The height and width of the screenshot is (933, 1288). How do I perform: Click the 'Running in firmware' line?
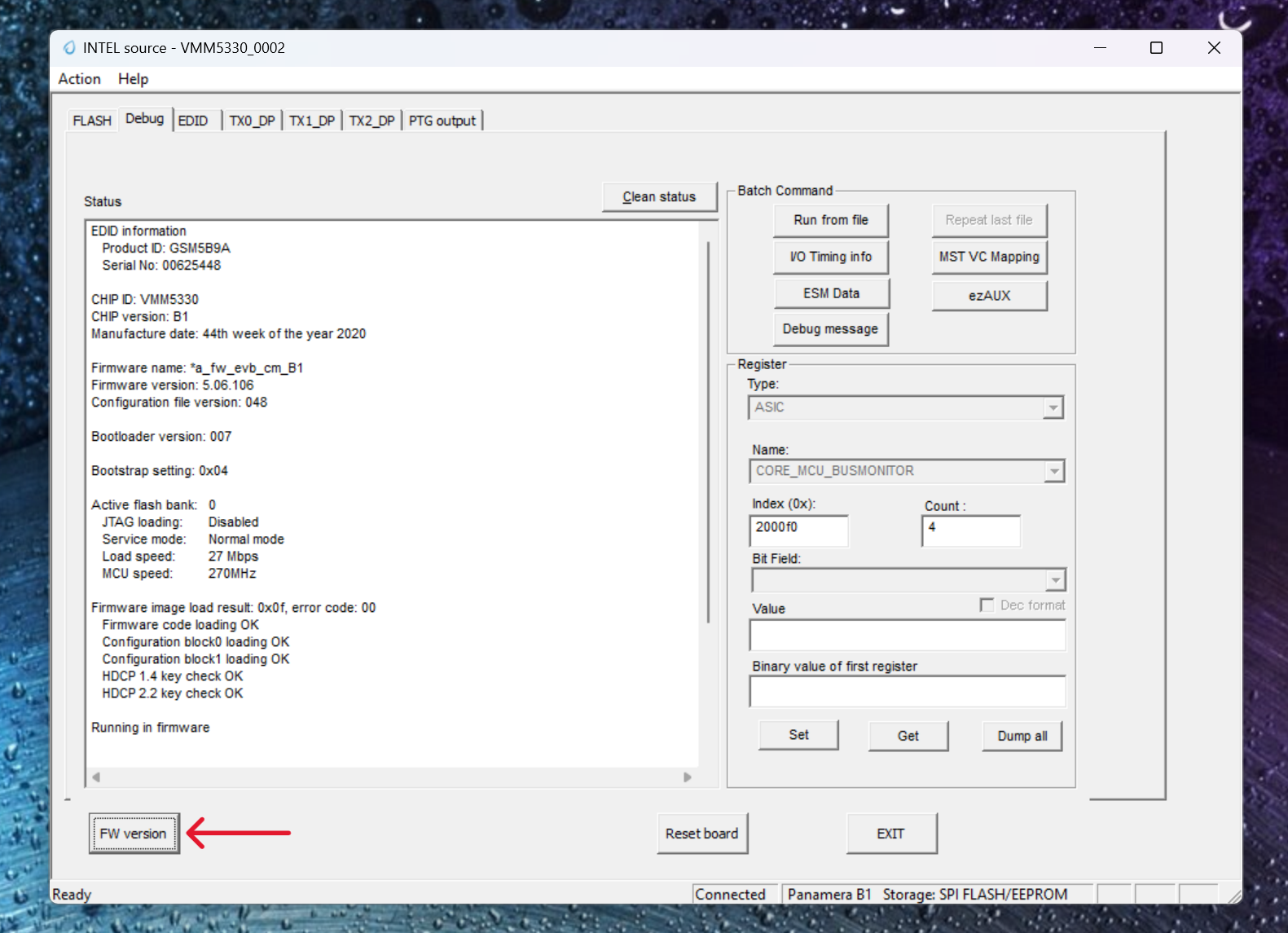(151, 728)
